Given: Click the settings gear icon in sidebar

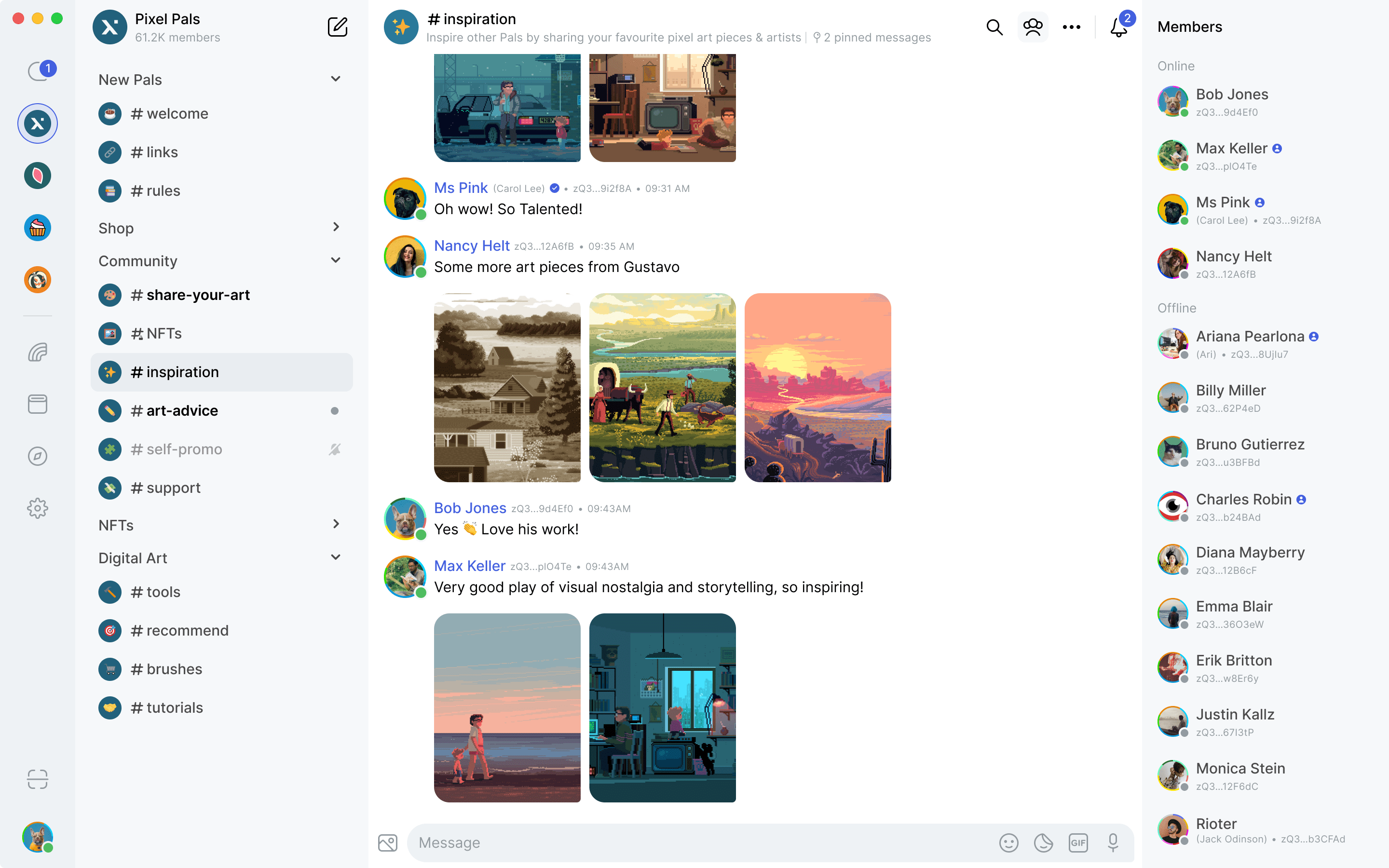Looking at the screenshot, I should point(38,508).
